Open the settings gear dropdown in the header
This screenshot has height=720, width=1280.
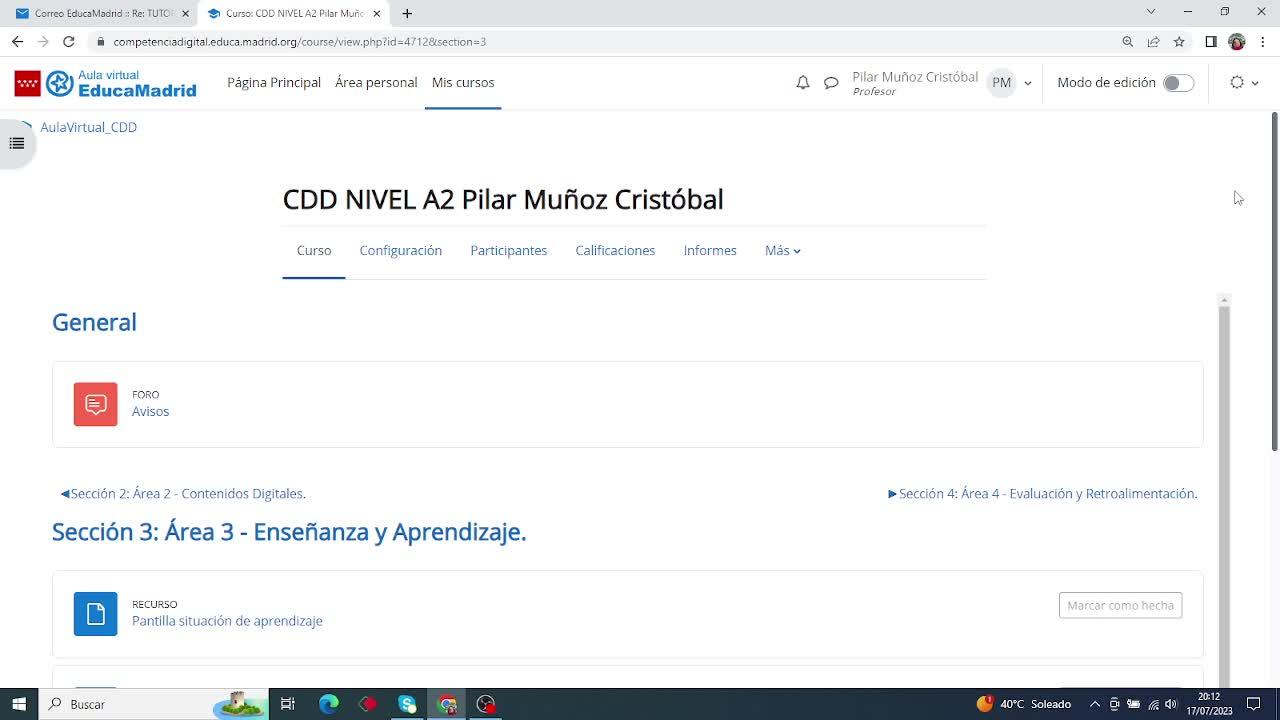pos(1244,83)
